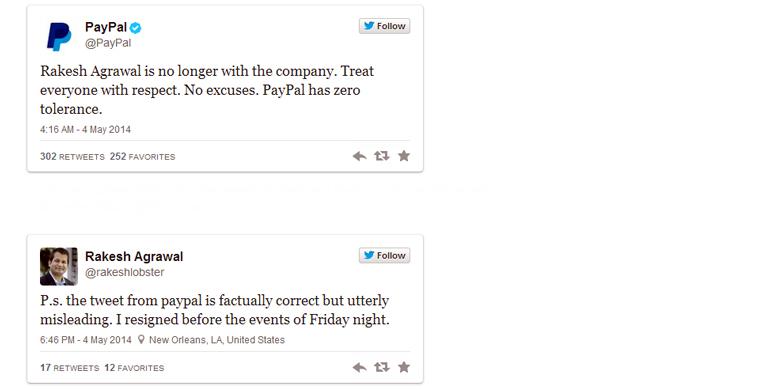The image size is (780, 390).
Task: Open the @PayPal handle link
Action: (x=108, y=43)
